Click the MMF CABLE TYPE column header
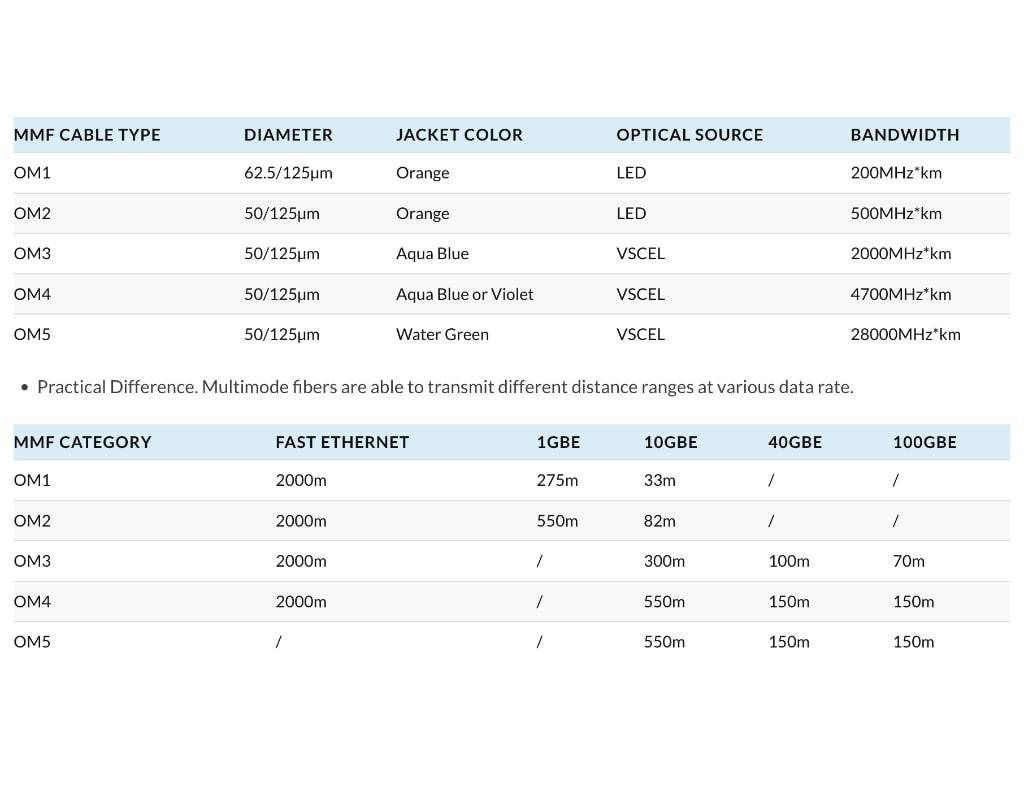1024x800 pixels. coord(87,135)
